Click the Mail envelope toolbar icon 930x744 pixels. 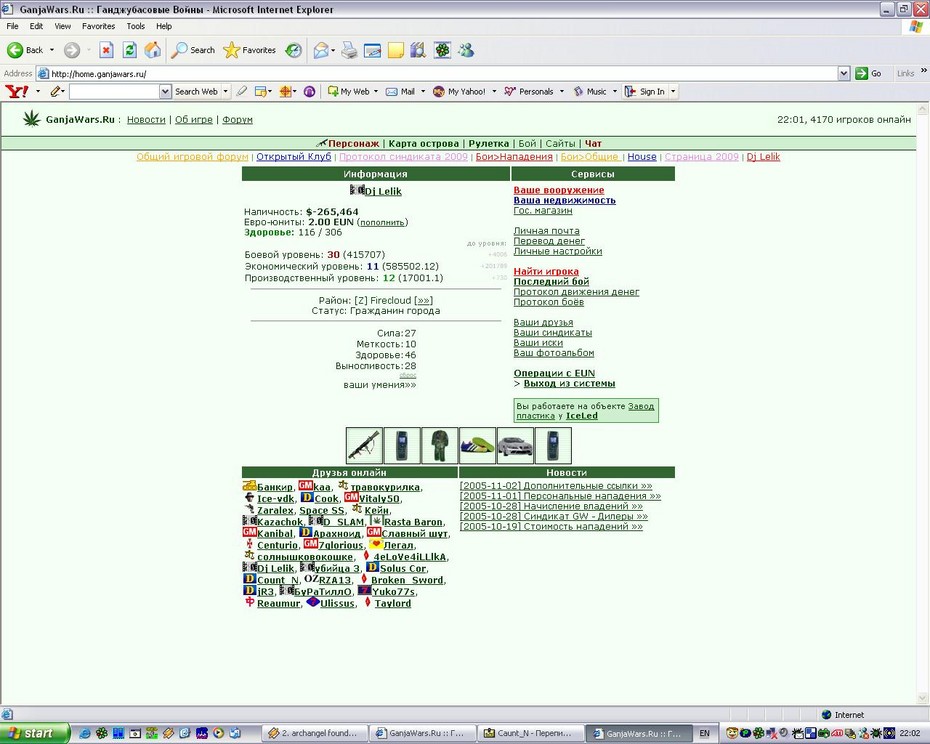[321, 50]
